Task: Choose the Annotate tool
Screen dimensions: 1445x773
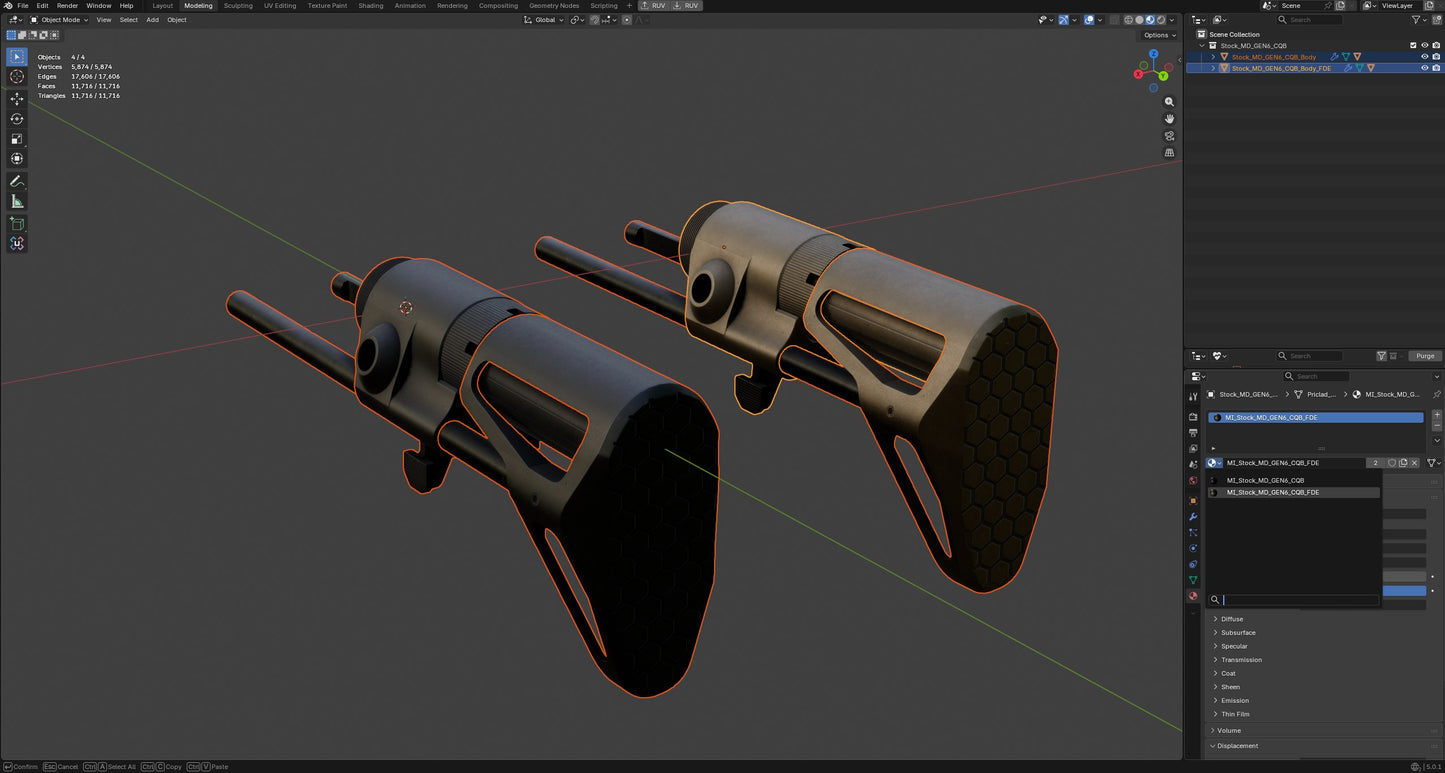Action: (17, 181)
